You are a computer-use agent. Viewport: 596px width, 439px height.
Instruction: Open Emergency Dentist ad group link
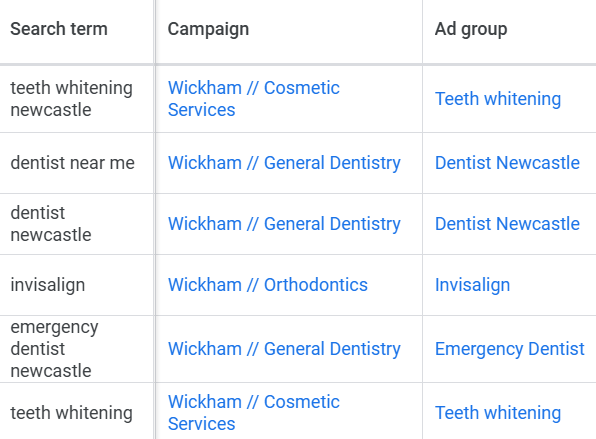point(509,349)
